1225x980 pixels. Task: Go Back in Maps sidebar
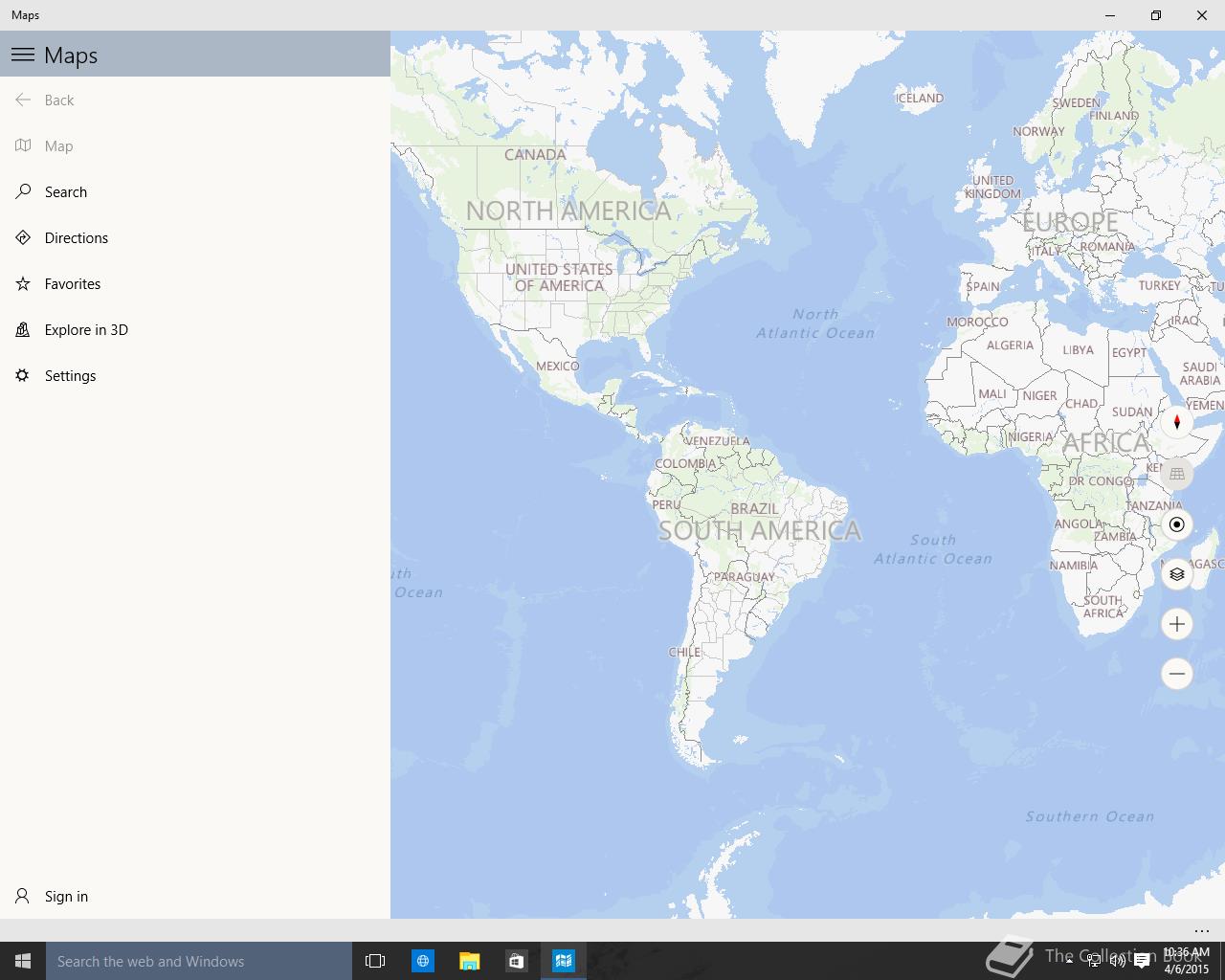coord(195,100)
